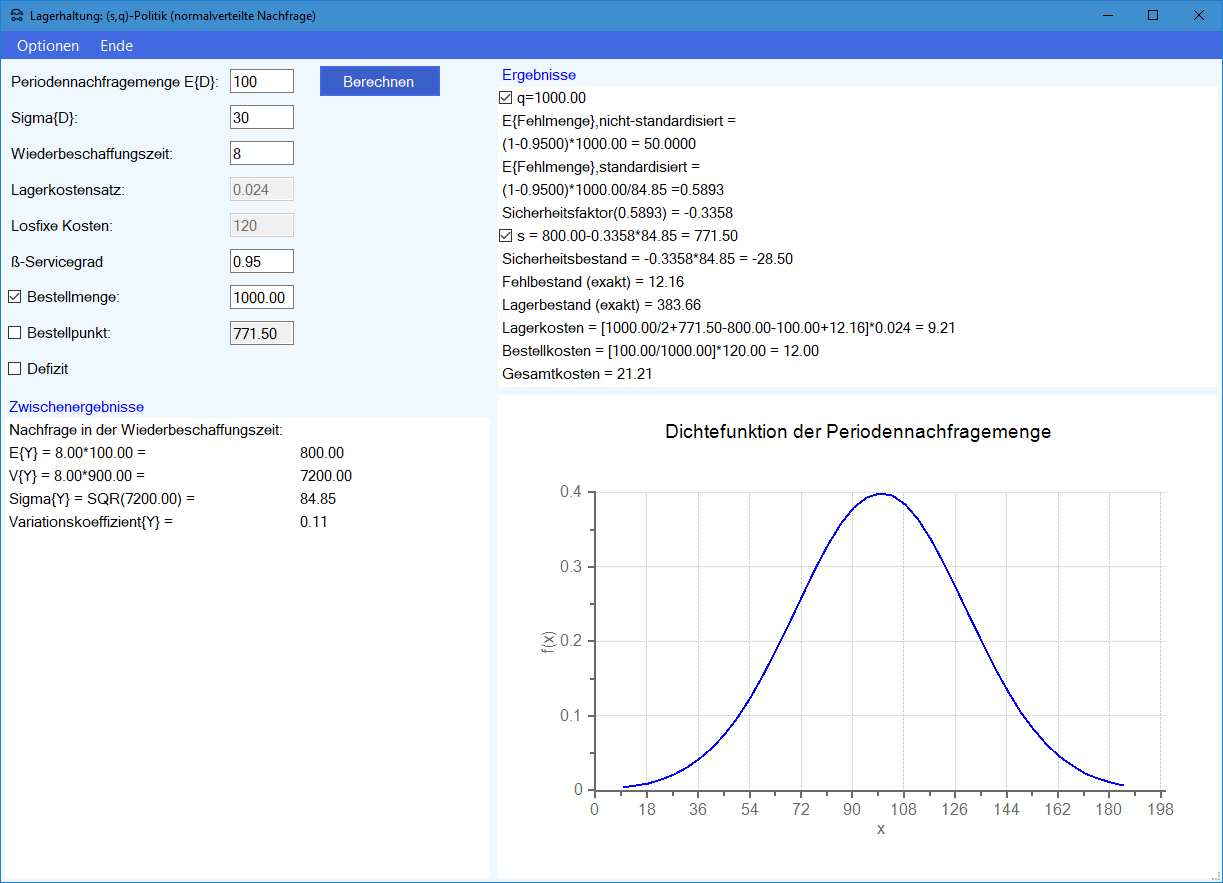
Task: Toggle the s = 771.50 result checkbox
Action: point(506,236)
